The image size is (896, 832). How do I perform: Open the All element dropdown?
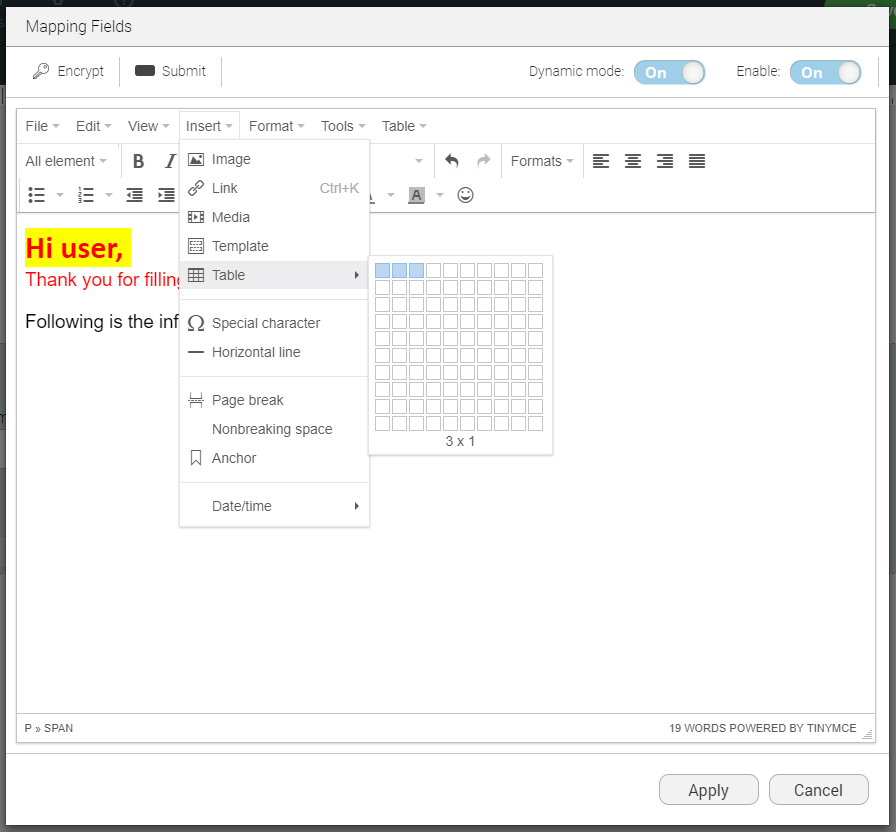pos(63,161)
